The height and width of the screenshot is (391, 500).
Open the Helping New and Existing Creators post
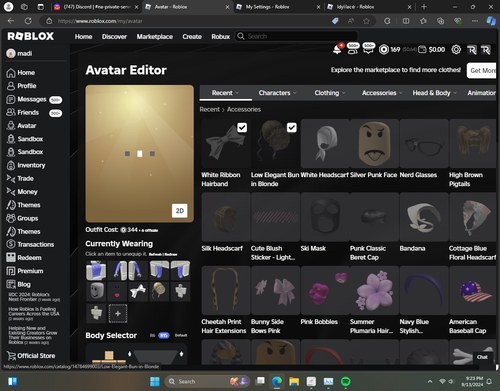point(33,335)
